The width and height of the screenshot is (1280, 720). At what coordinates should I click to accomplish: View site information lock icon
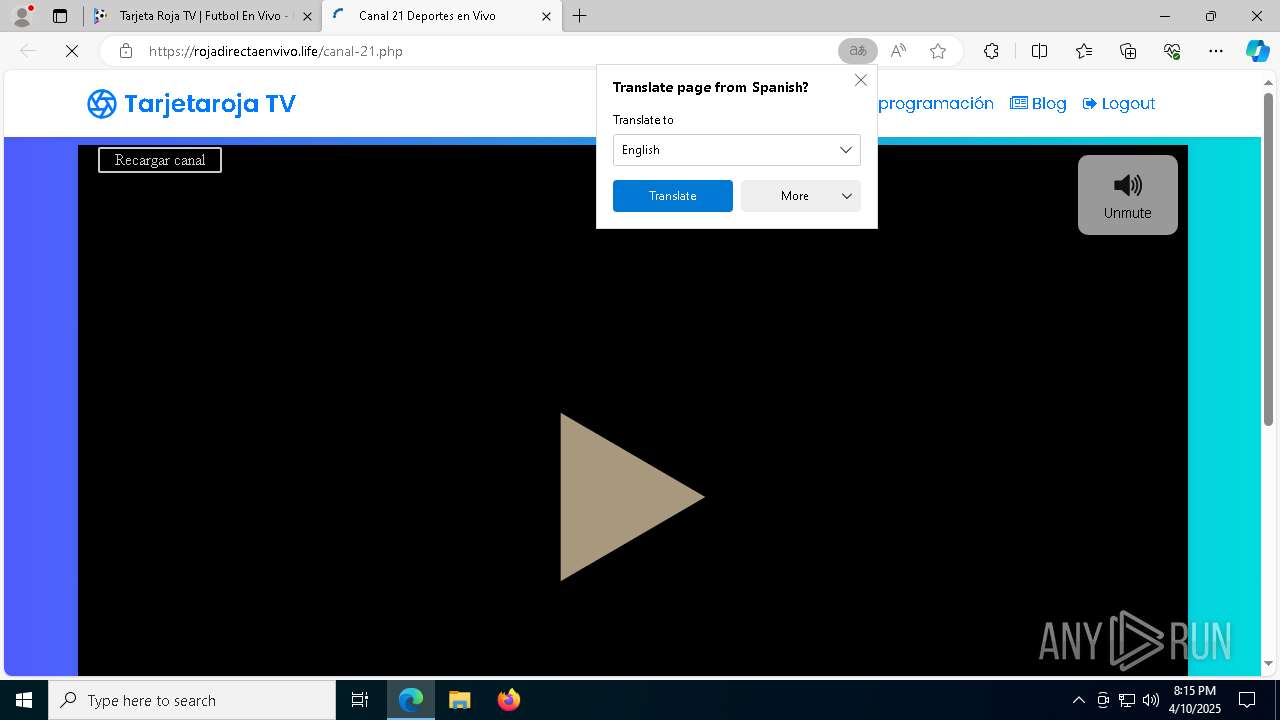(x=126, y=51)
